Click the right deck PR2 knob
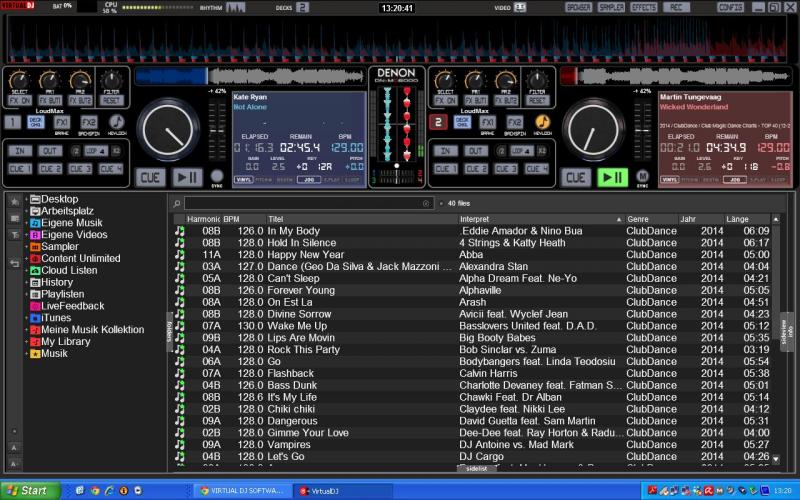 [506, 80]
